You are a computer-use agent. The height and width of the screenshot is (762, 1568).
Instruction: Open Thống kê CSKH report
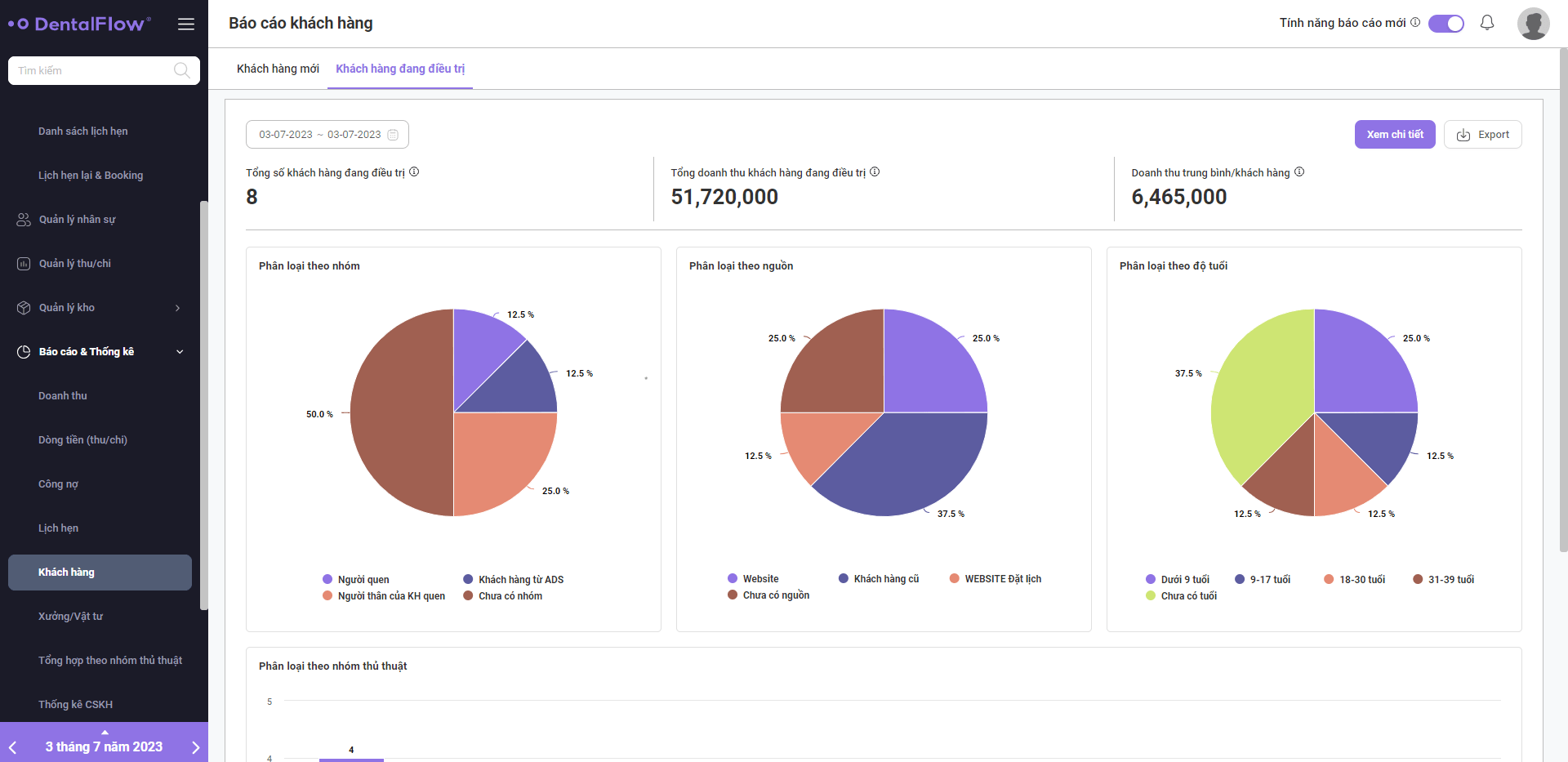coord(75,705)
